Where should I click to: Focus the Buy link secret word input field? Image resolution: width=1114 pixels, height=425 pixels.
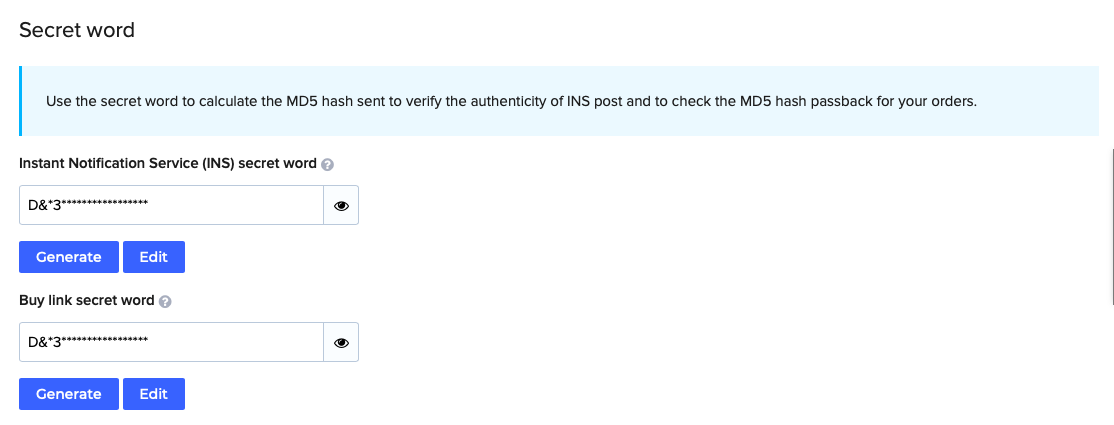coord(171,343)
